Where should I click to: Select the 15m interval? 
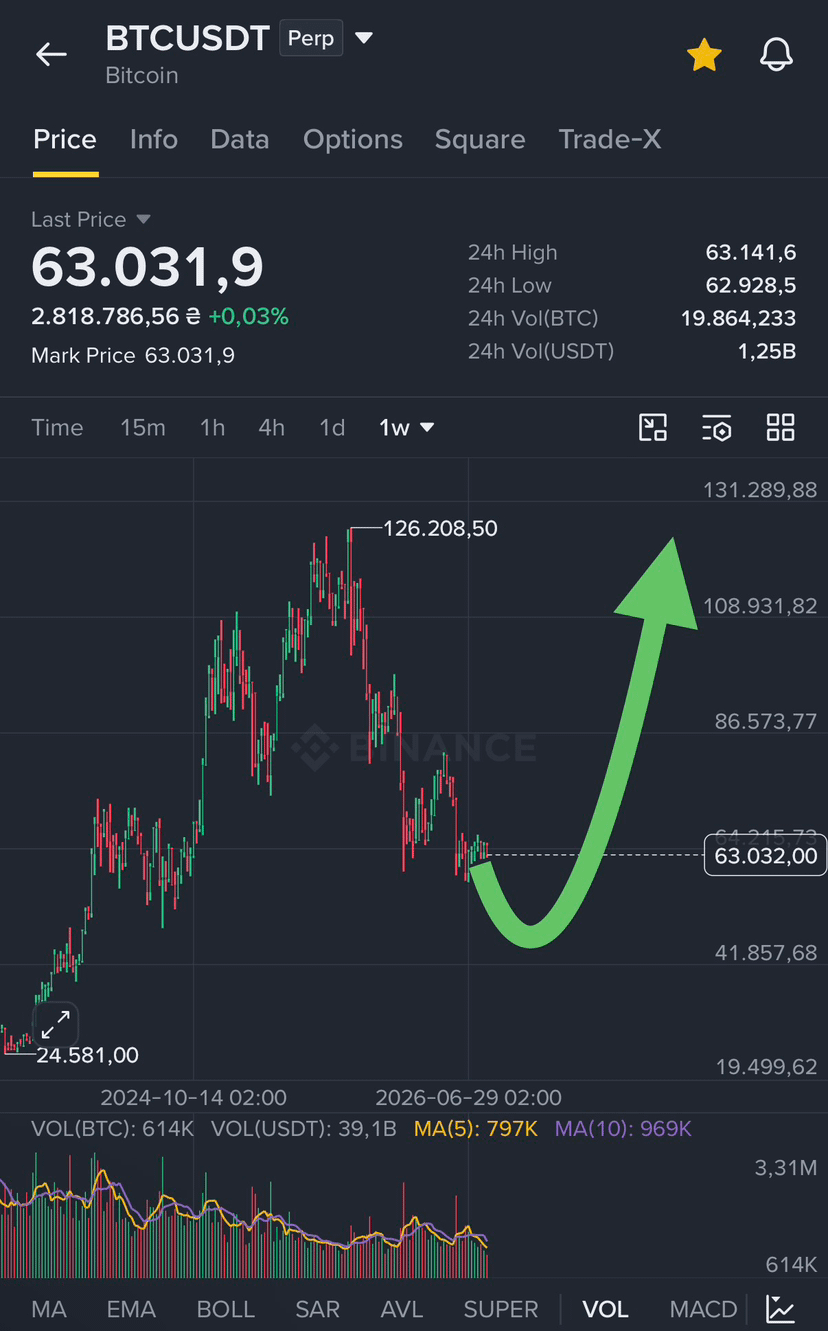(143, 428)
